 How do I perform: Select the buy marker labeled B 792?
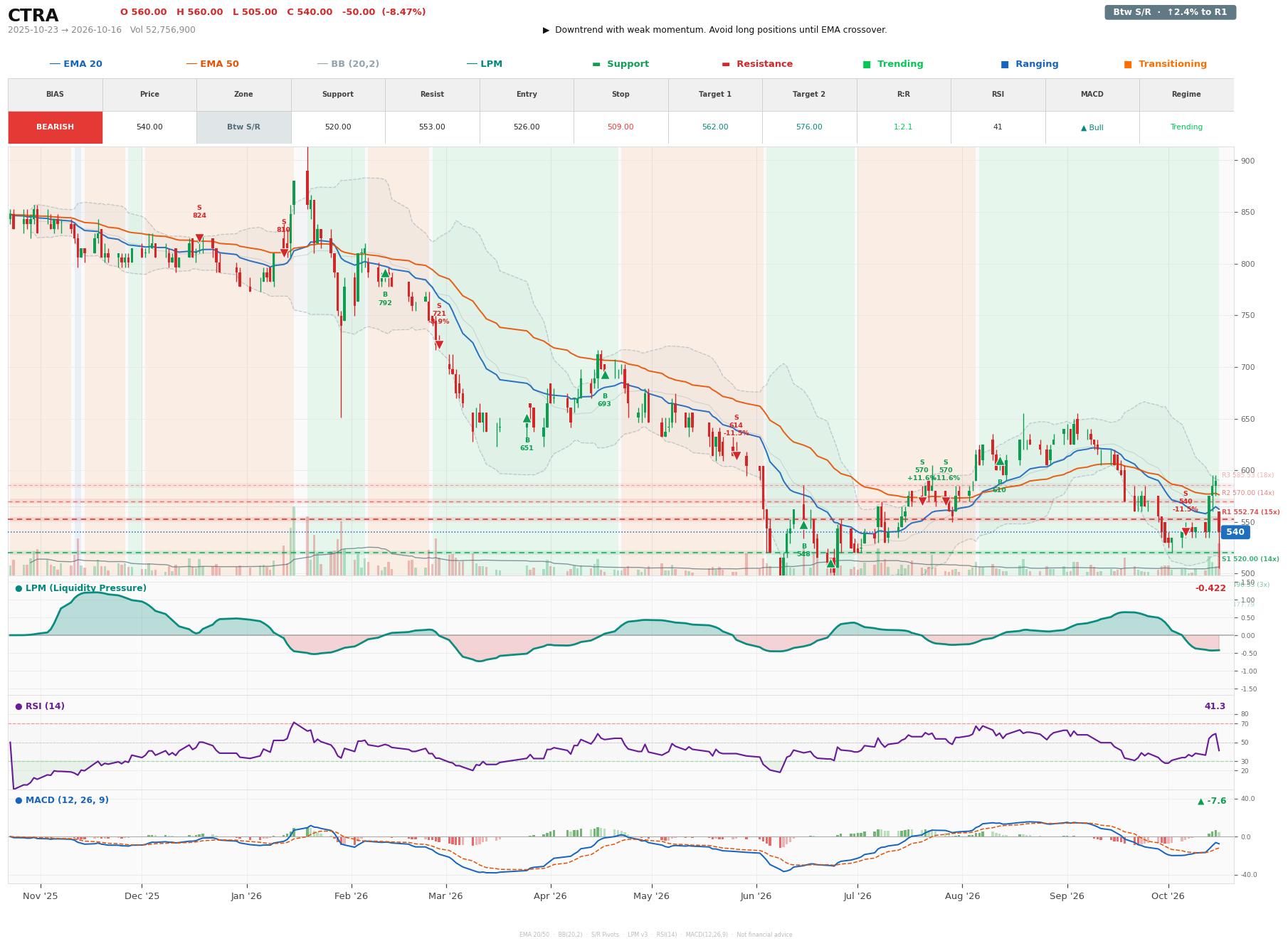[385, 273]
